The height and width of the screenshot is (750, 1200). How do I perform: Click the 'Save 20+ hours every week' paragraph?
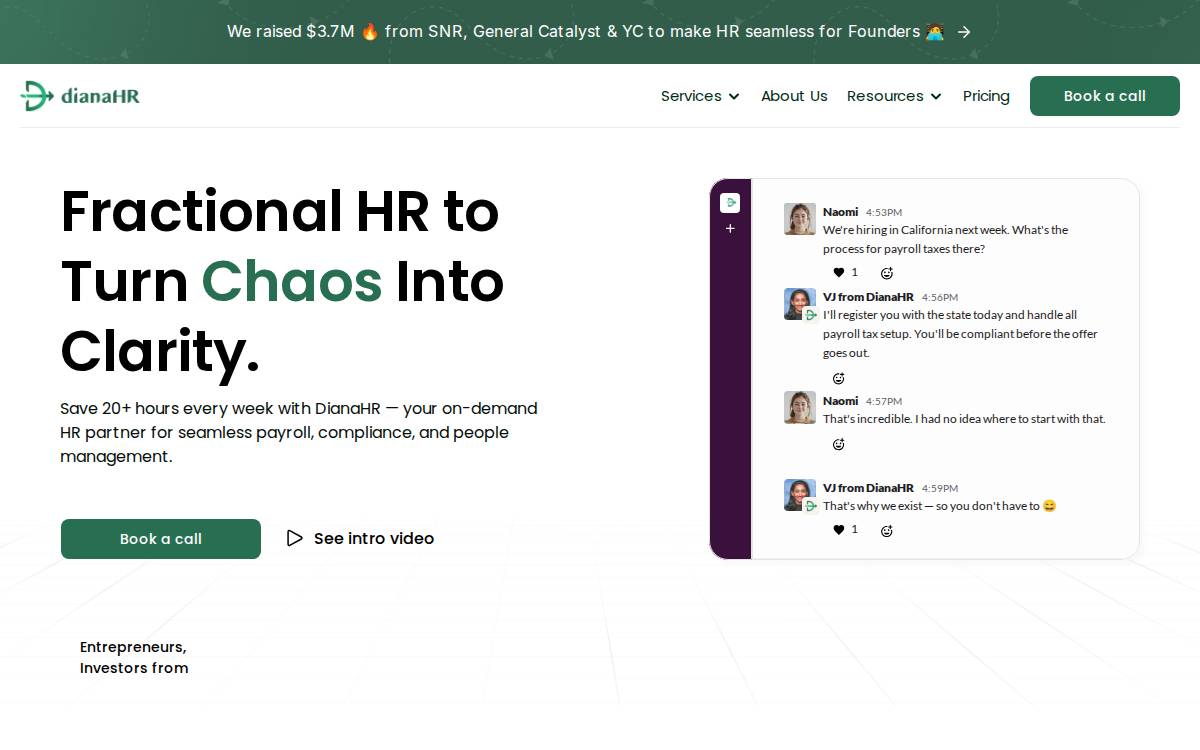click(299, 432)
